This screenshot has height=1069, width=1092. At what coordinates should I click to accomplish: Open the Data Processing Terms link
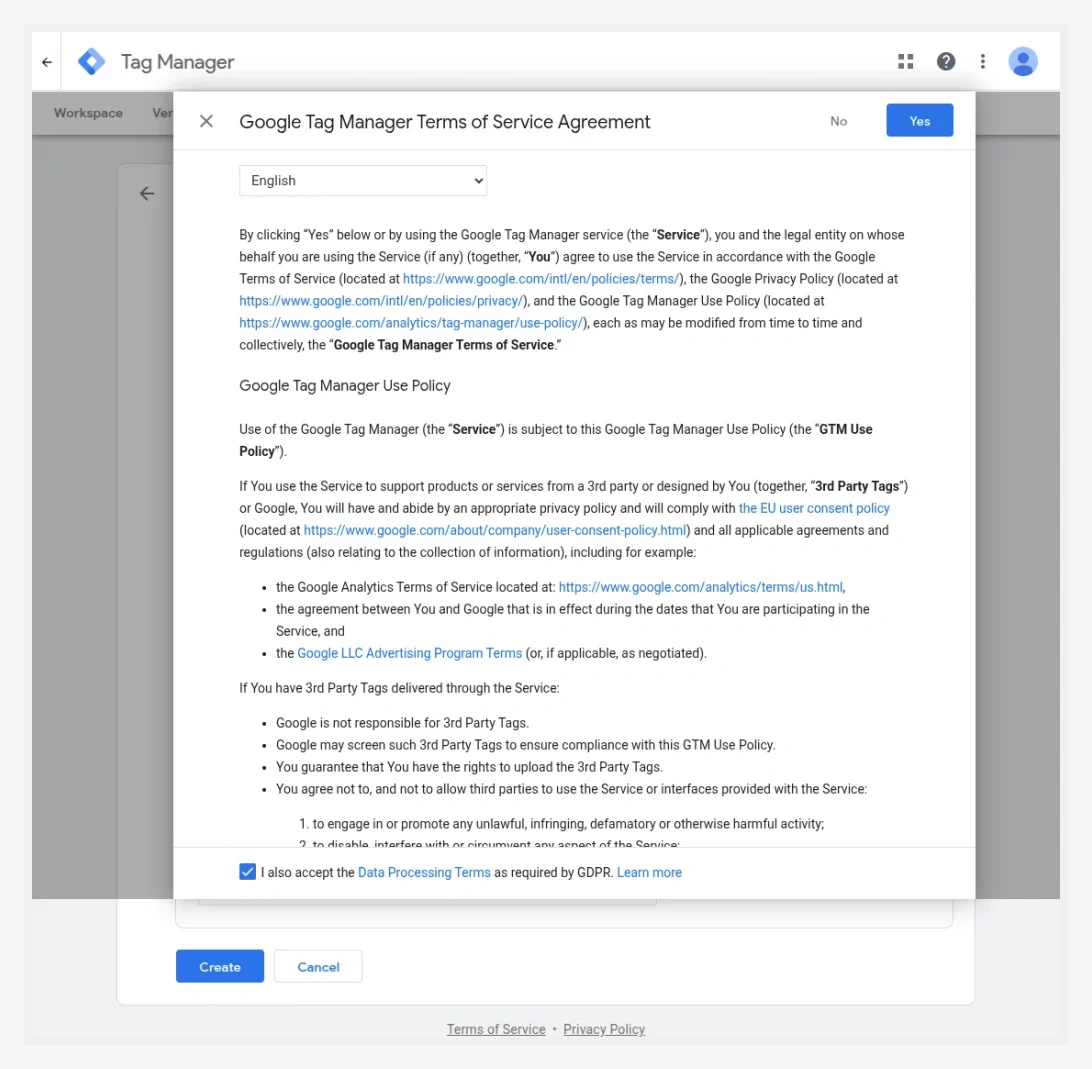point(424,873)
